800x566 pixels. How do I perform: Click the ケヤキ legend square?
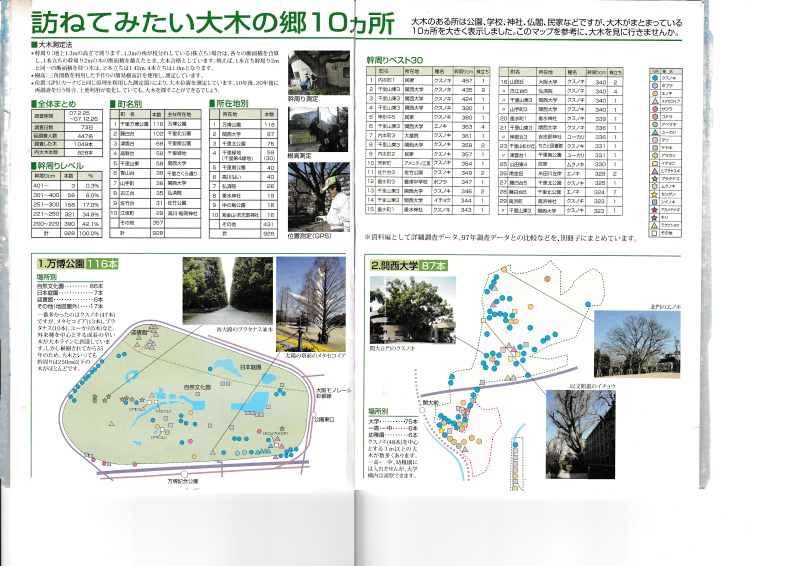point(655,147)
